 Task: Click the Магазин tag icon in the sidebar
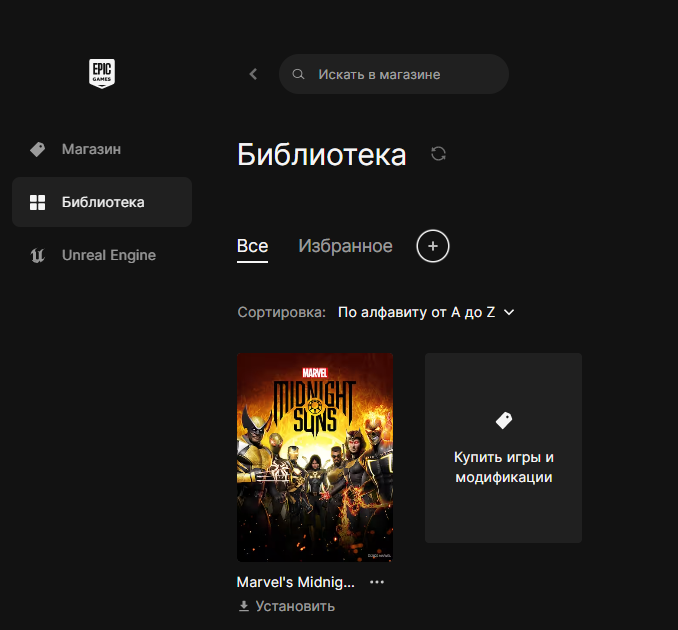pyautogui.click(x=38, y=149)
